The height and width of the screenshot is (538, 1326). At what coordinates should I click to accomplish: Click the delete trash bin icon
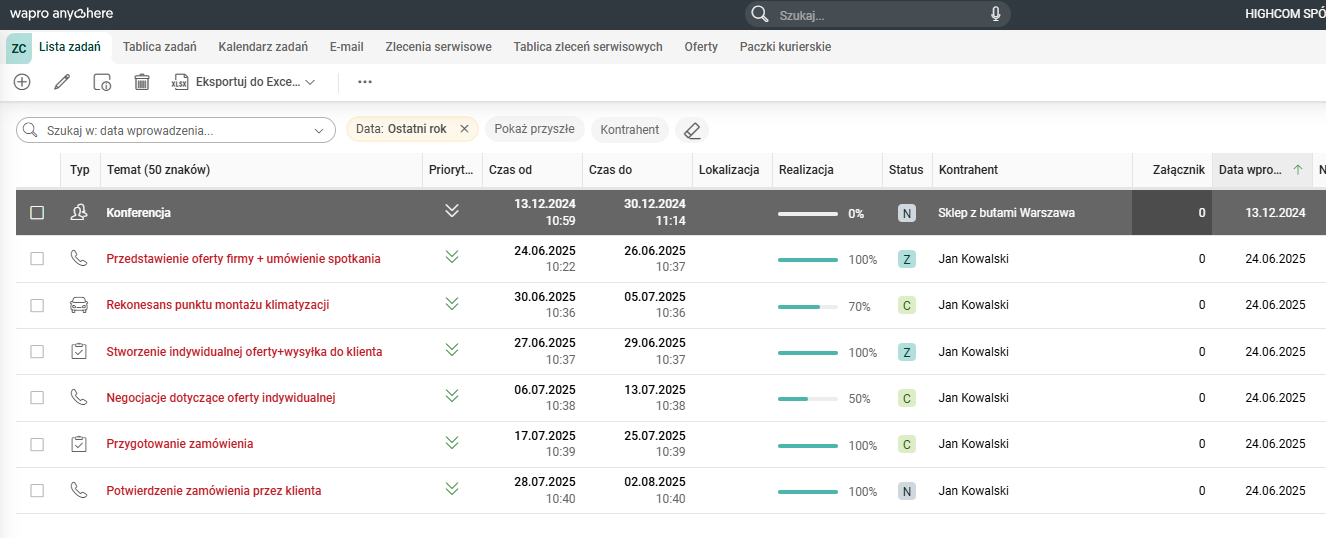tap(142, 82)
